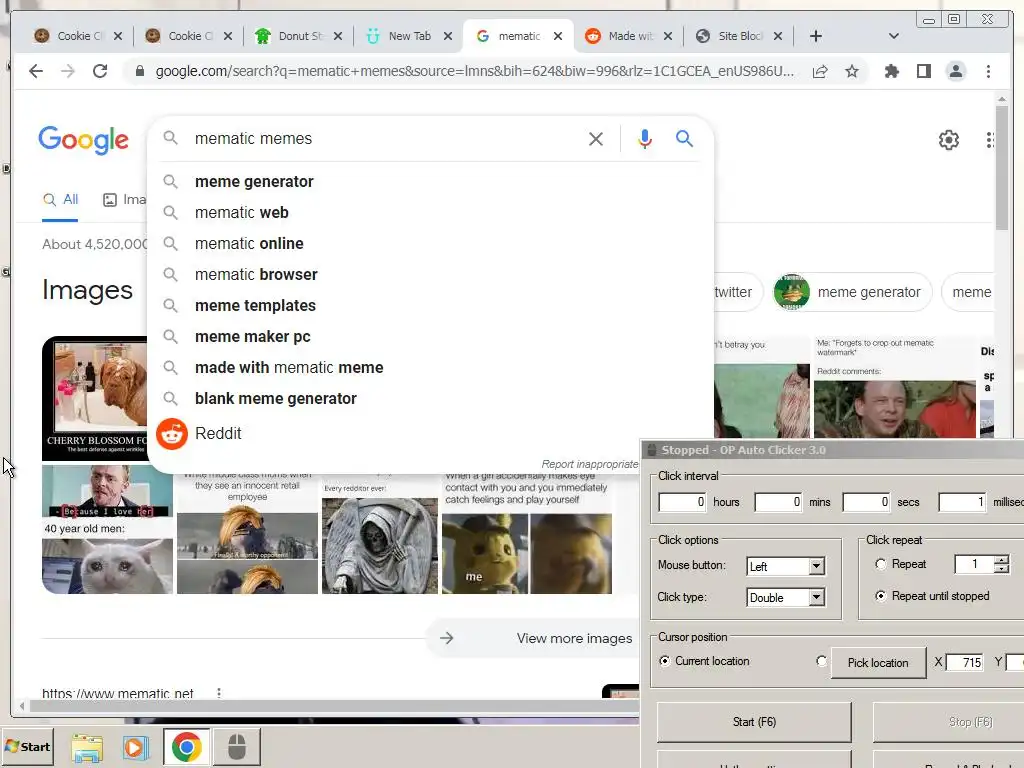Viewport: 1024px width, 768px height.
Task: Choose 'blank meme generator' suggestion
Action: (x=430, y=398)
